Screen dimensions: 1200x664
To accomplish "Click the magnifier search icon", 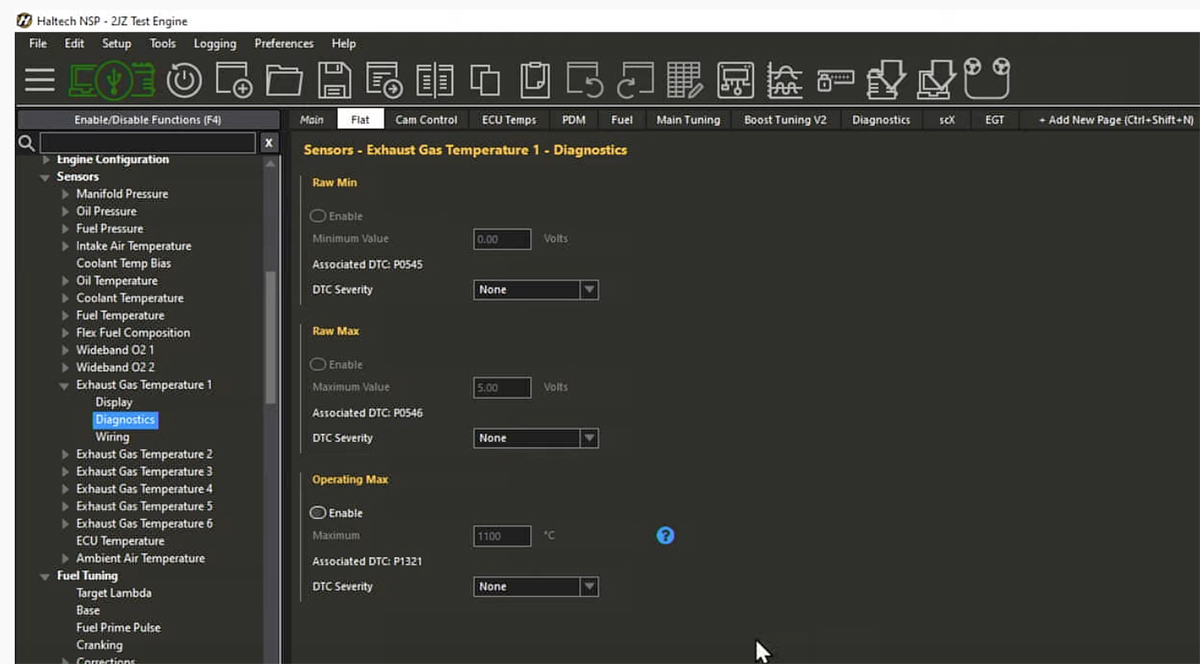I will coord(27,143).
